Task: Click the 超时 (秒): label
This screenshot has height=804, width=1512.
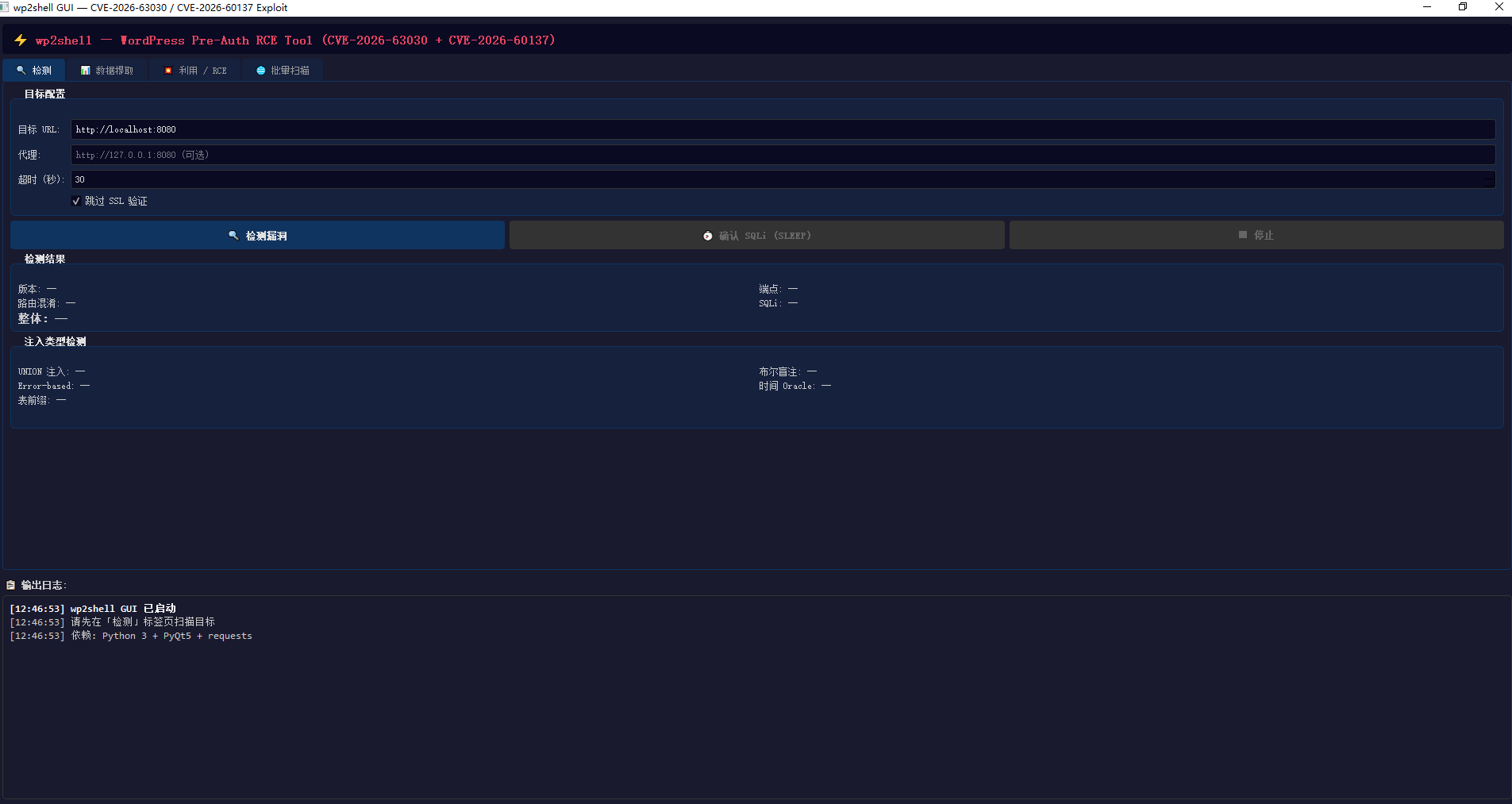Action: click(41, 179)
